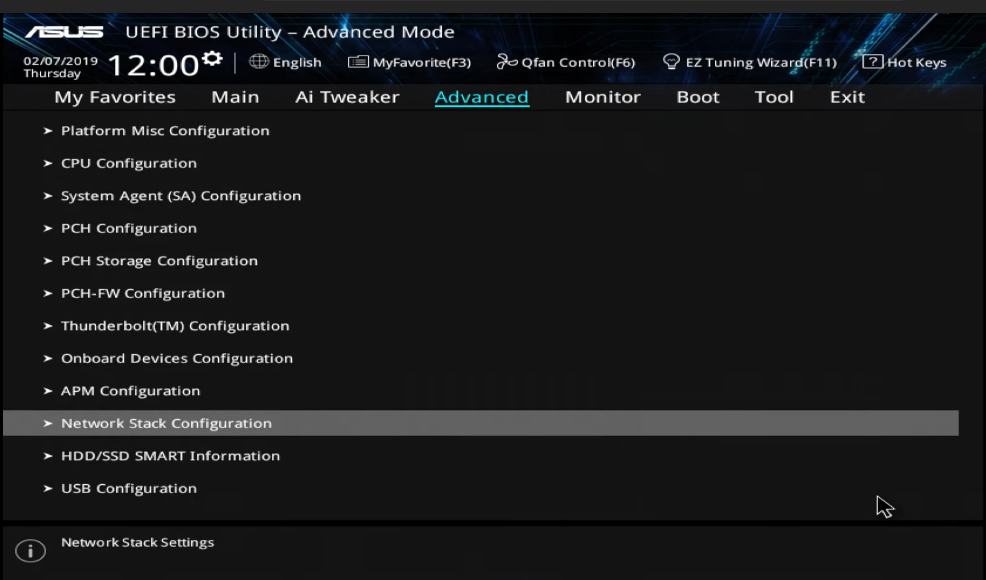Open PCH Storage Configuration
Viewport: 986px width, 580px height.
159,261
